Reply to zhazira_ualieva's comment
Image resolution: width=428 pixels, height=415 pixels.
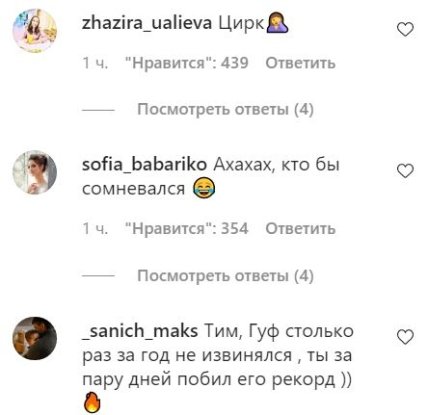300,63
